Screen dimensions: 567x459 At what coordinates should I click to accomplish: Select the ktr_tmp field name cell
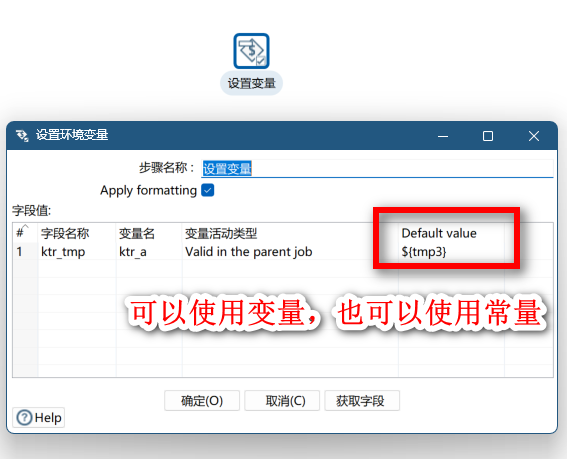[77, 252]
